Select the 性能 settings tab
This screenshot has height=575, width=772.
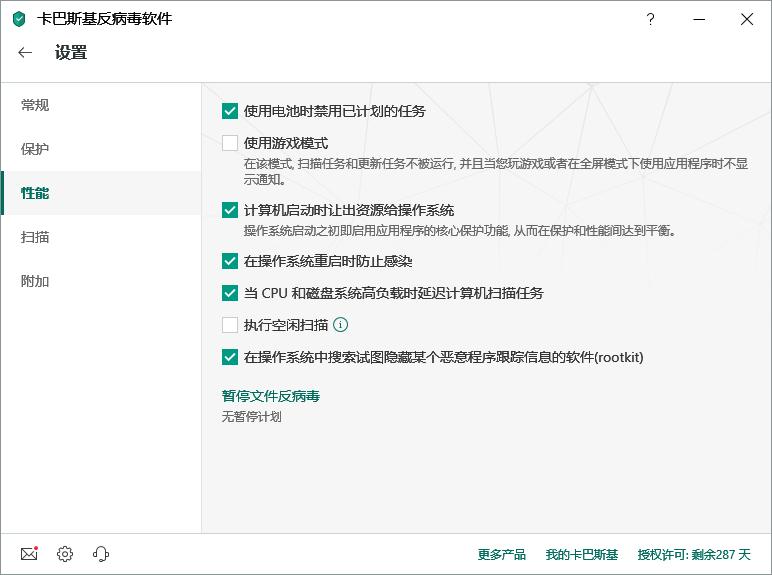point(101,193)
